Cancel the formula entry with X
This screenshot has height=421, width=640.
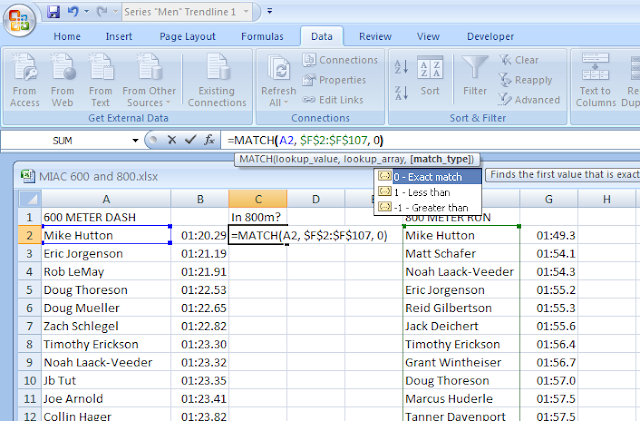coord(172,140)
